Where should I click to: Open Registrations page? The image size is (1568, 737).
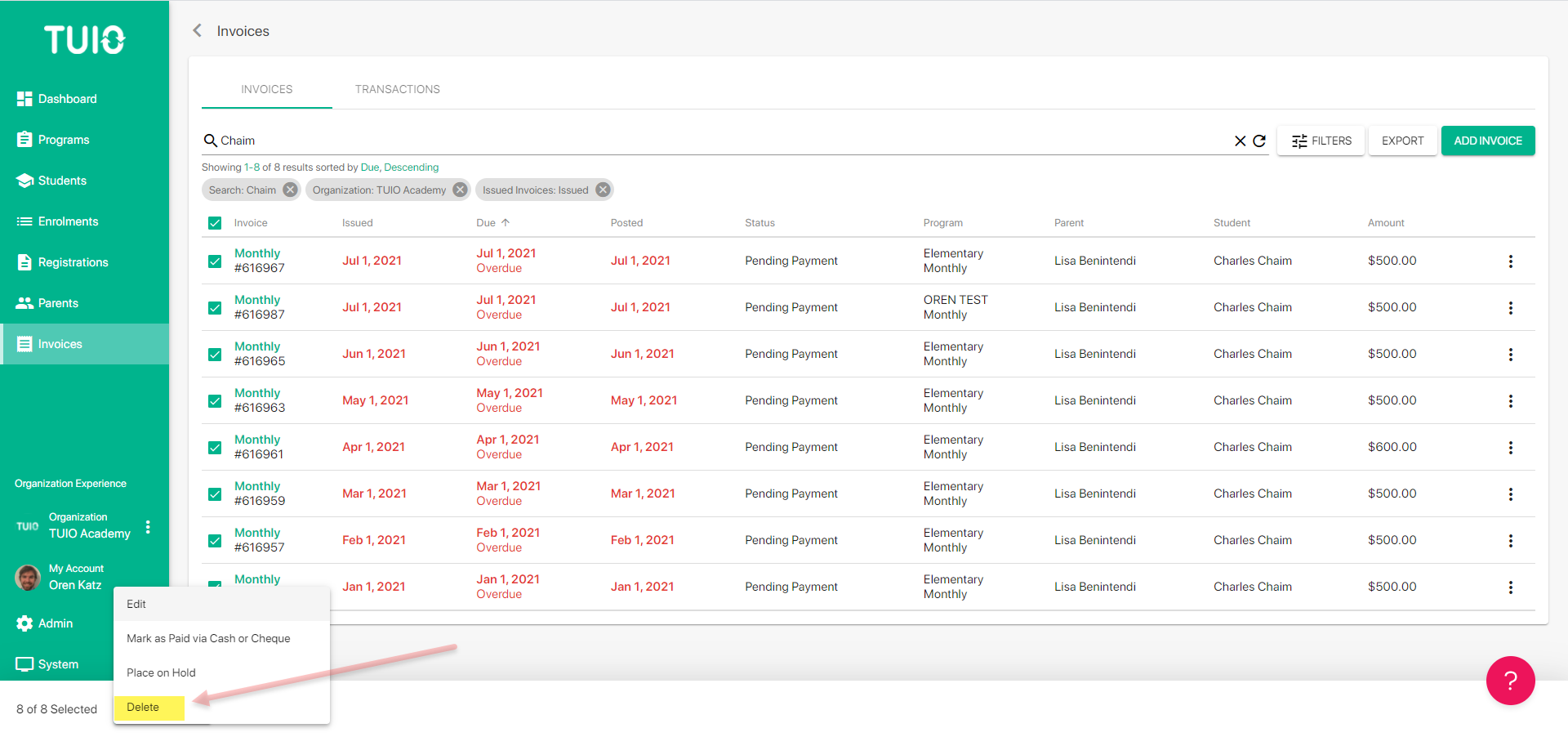pos(62,262)
